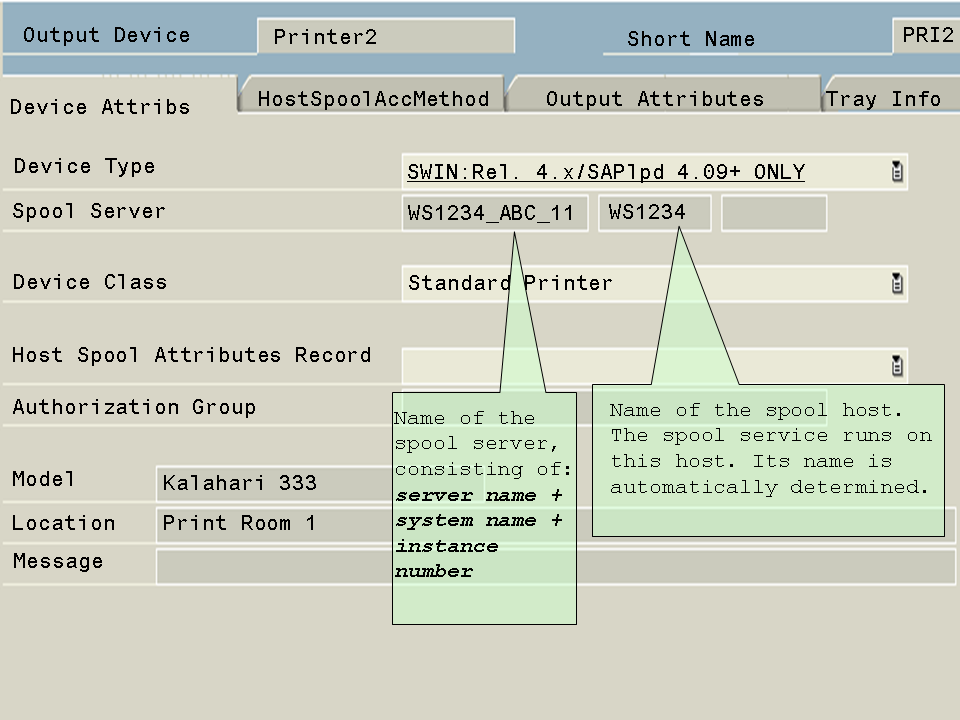Click the empty field right of WS1234
The height and width of the screenshot is (720, 960).
click(773, 213)
